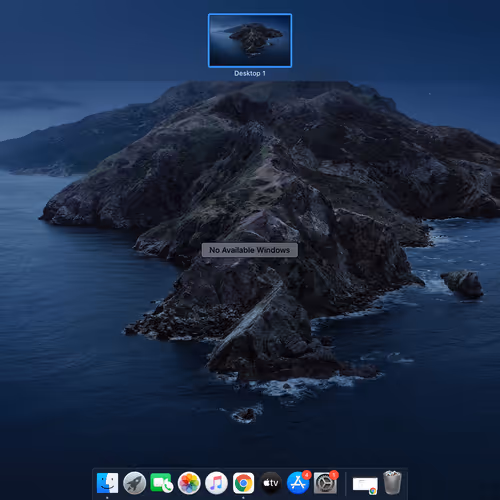Open Google Chrome in the Dock
Image resolution: width=500 pixels, height=500 pixels.
[x=243, y=483]
